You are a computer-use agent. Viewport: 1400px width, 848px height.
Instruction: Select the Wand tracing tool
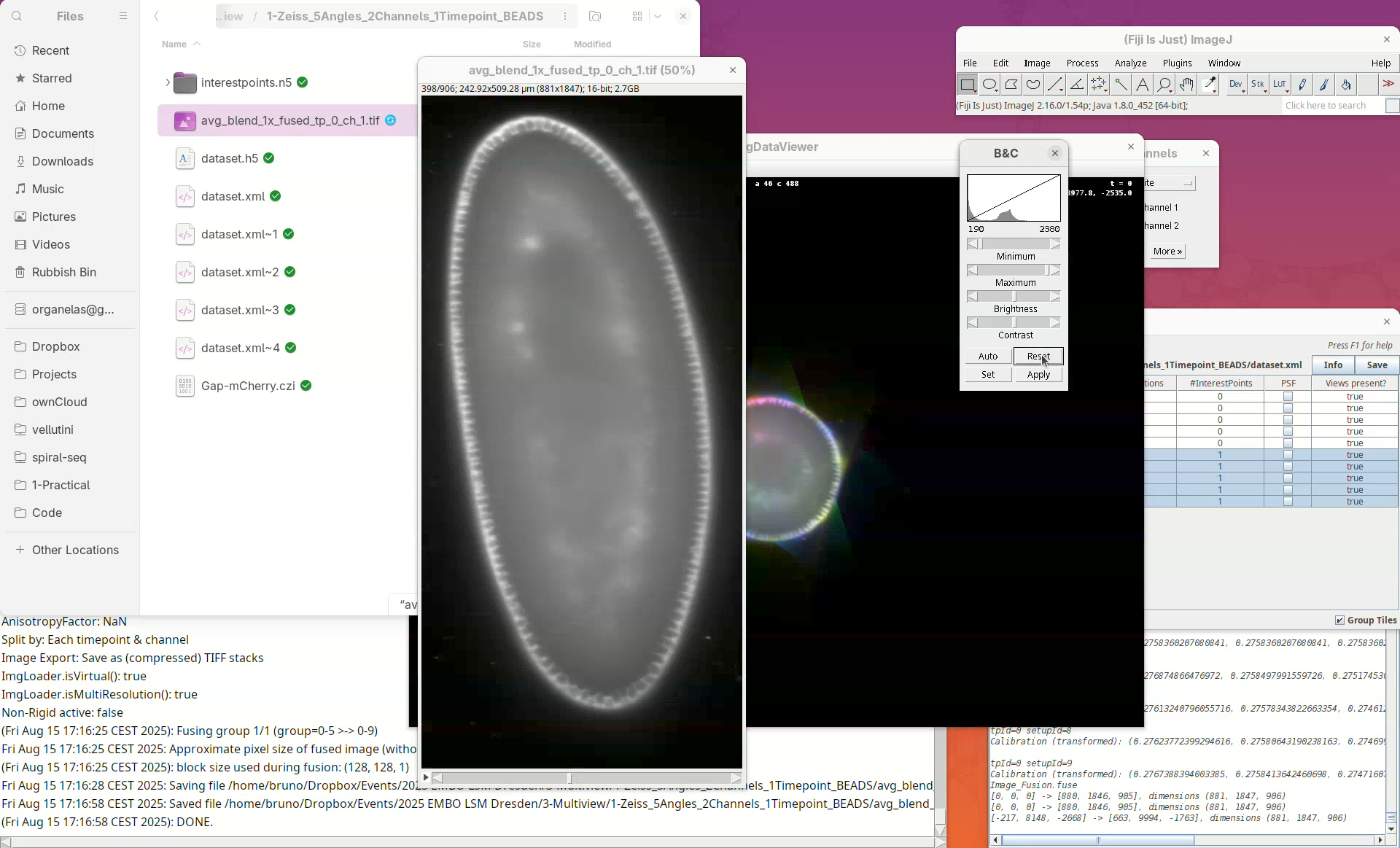(x=1121, y=85)
